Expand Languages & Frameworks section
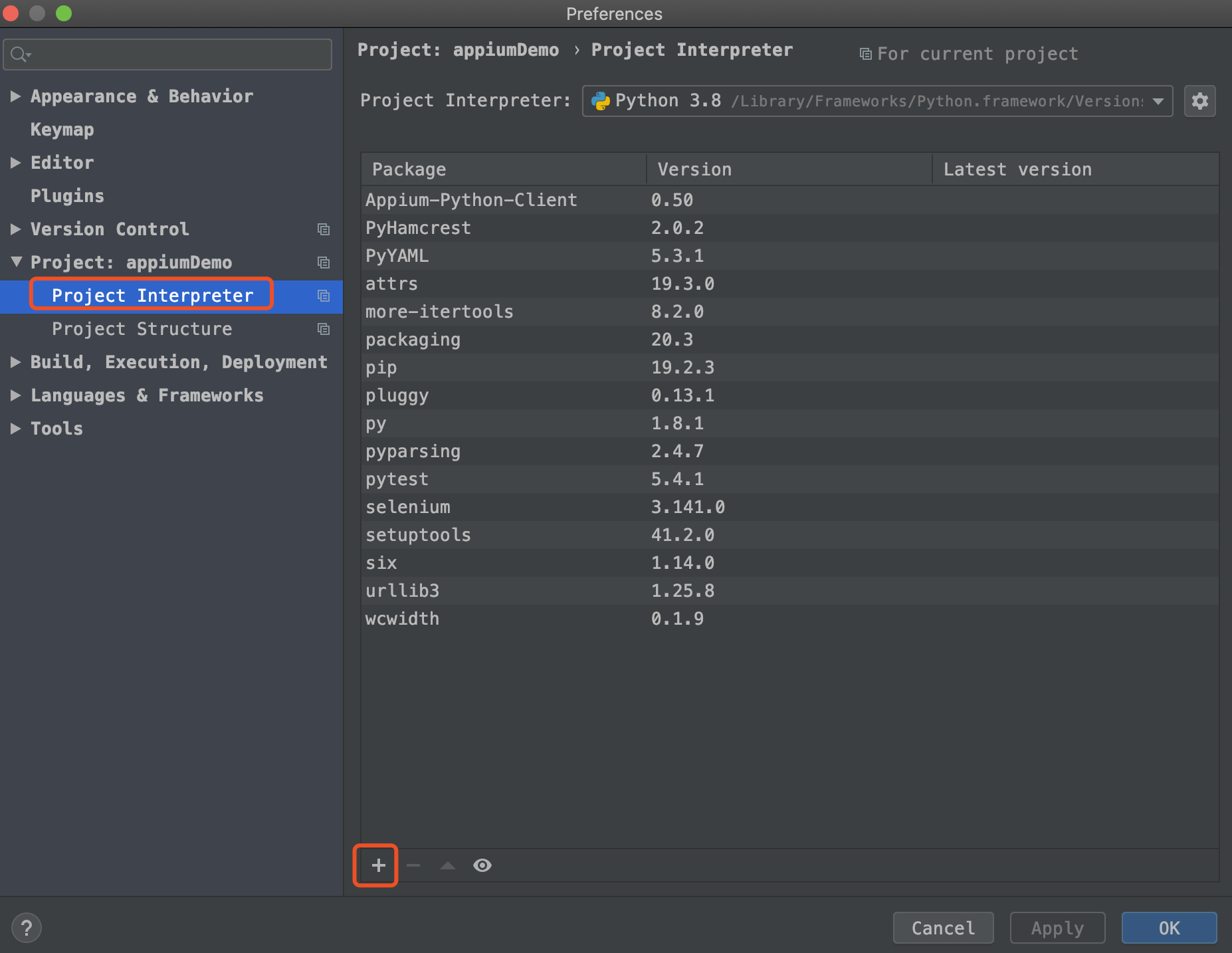This screenshot has width=1232, height=953. coord(15,395)
